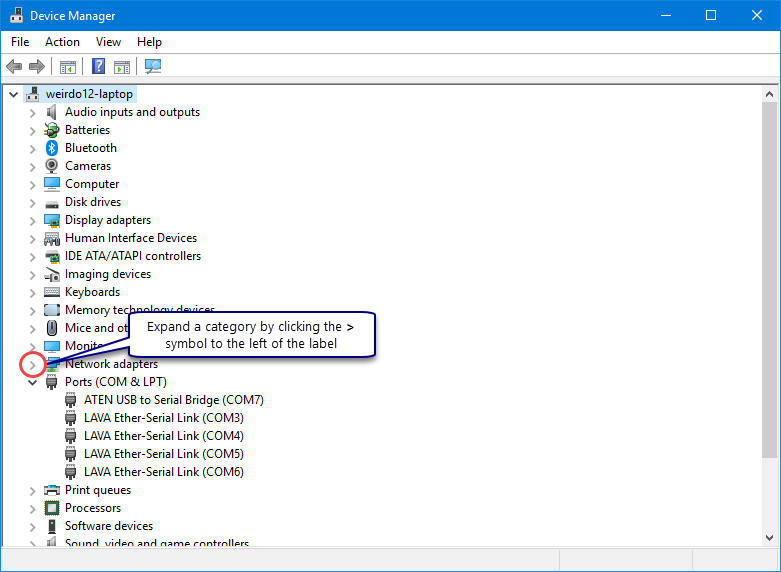
Task: Open the Action menu
Action: click(62, 42)
